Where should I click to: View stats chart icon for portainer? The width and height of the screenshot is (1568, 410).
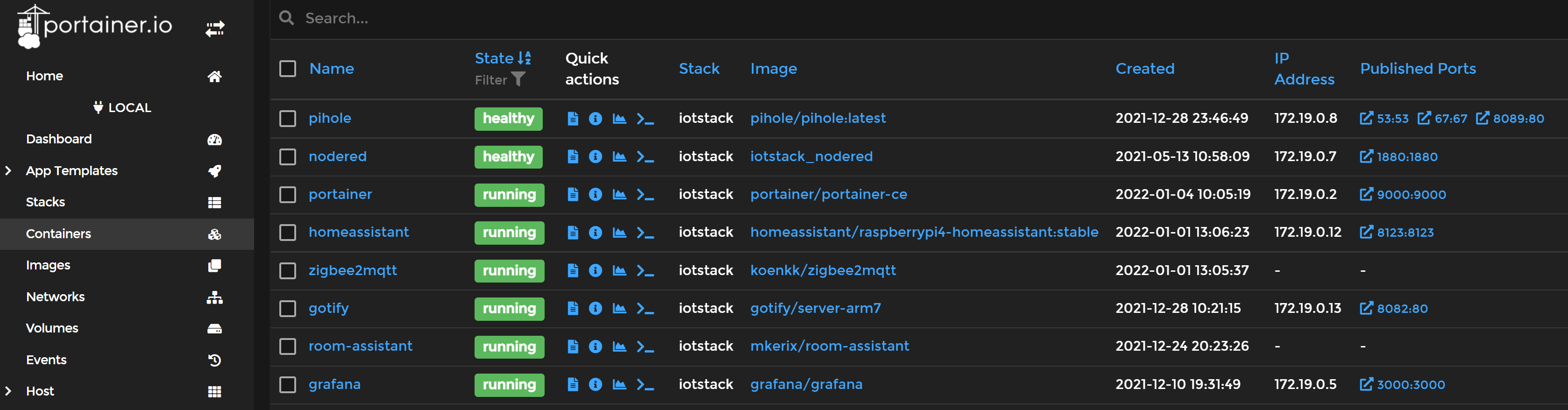tap(619, 194)
